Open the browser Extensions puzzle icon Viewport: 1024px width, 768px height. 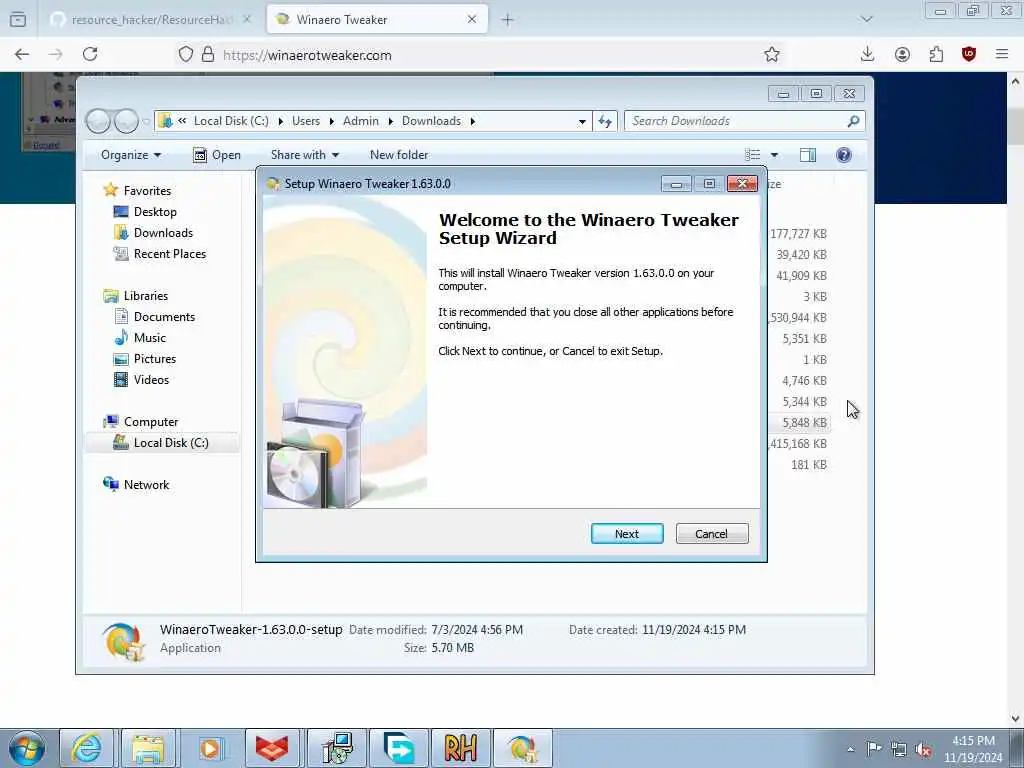936,55
